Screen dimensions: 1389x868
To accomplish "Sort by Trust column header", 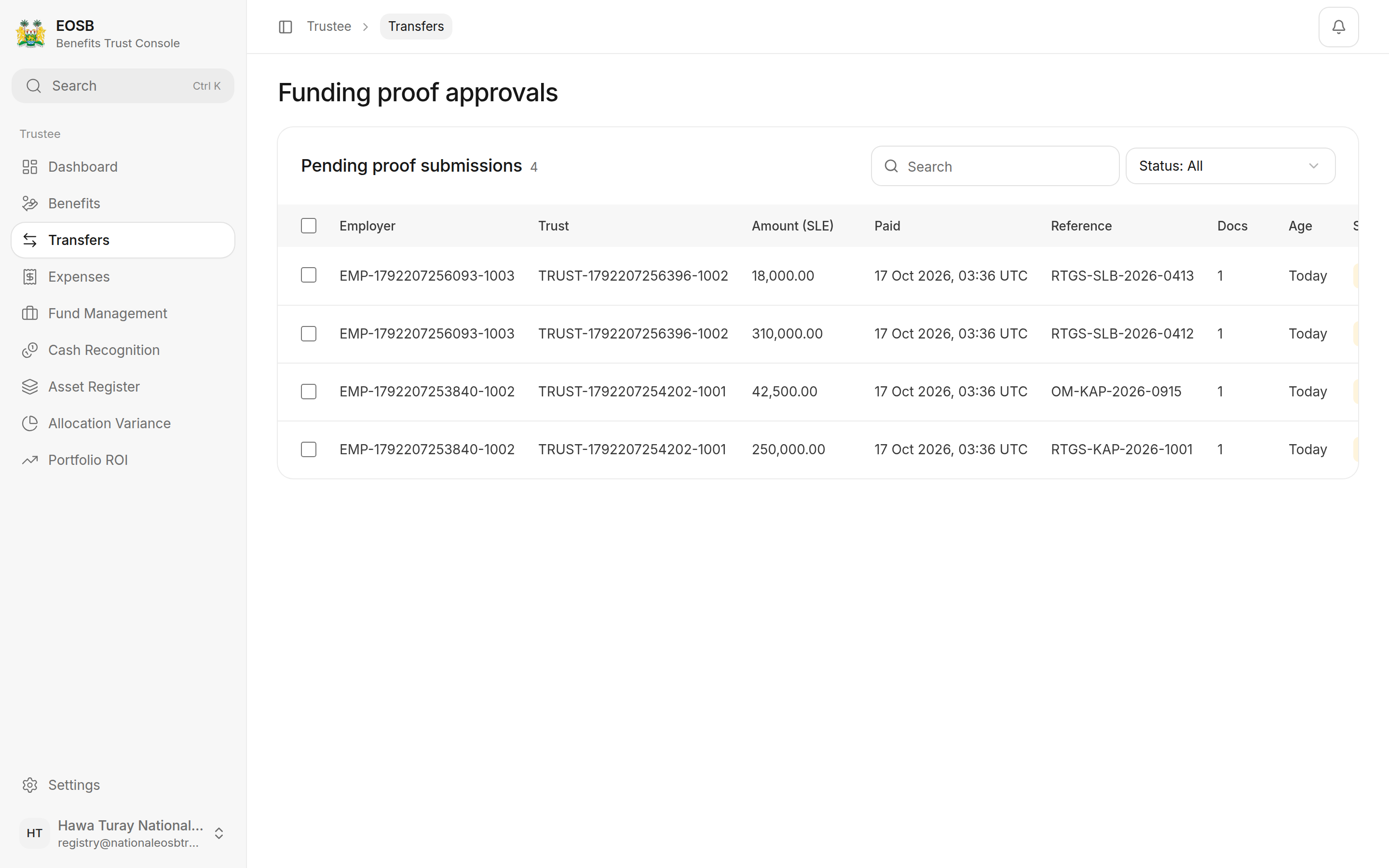I will click(x=553, y=226).
